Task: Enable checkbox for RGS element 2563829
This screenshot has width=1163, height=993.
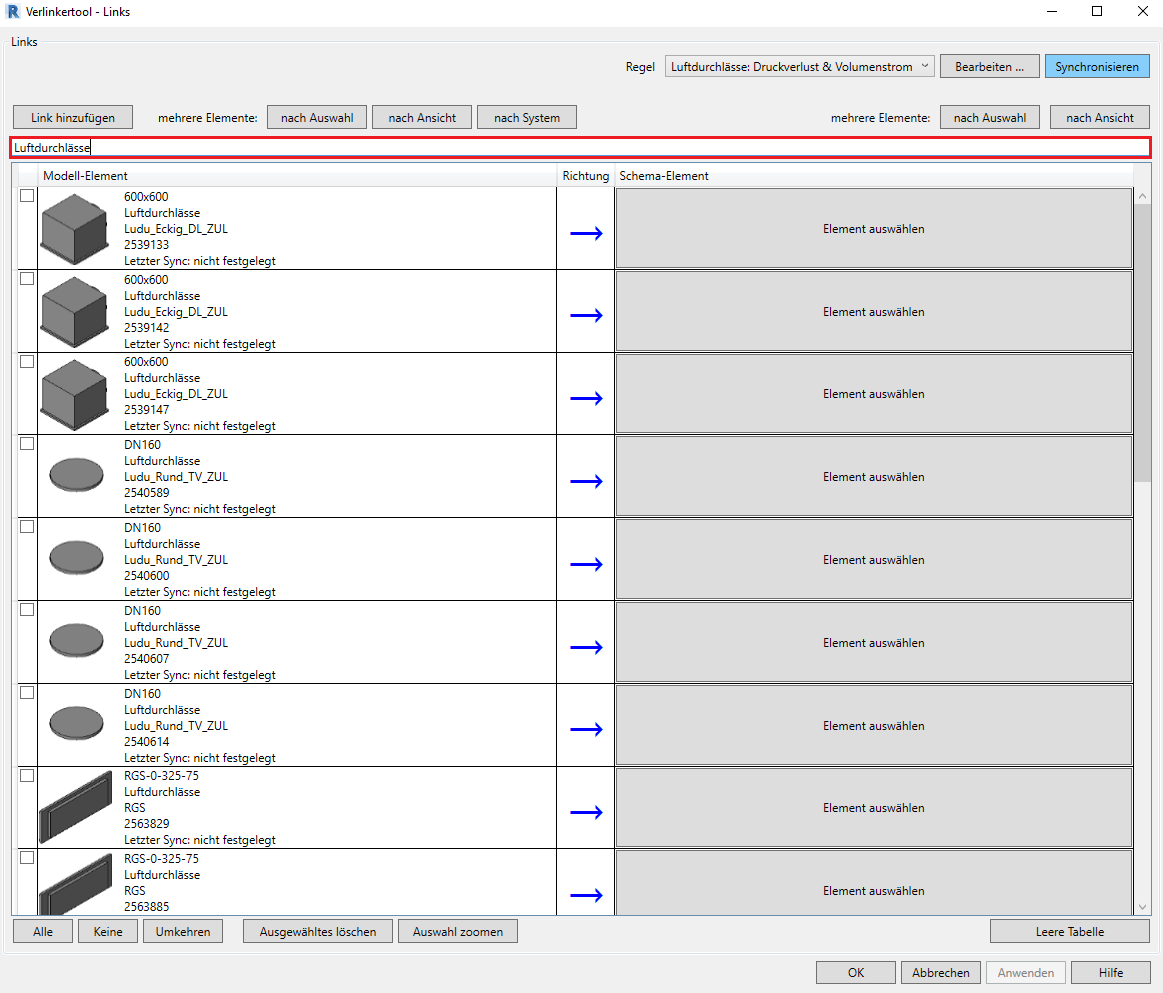Action: click(x=27, y=775)
